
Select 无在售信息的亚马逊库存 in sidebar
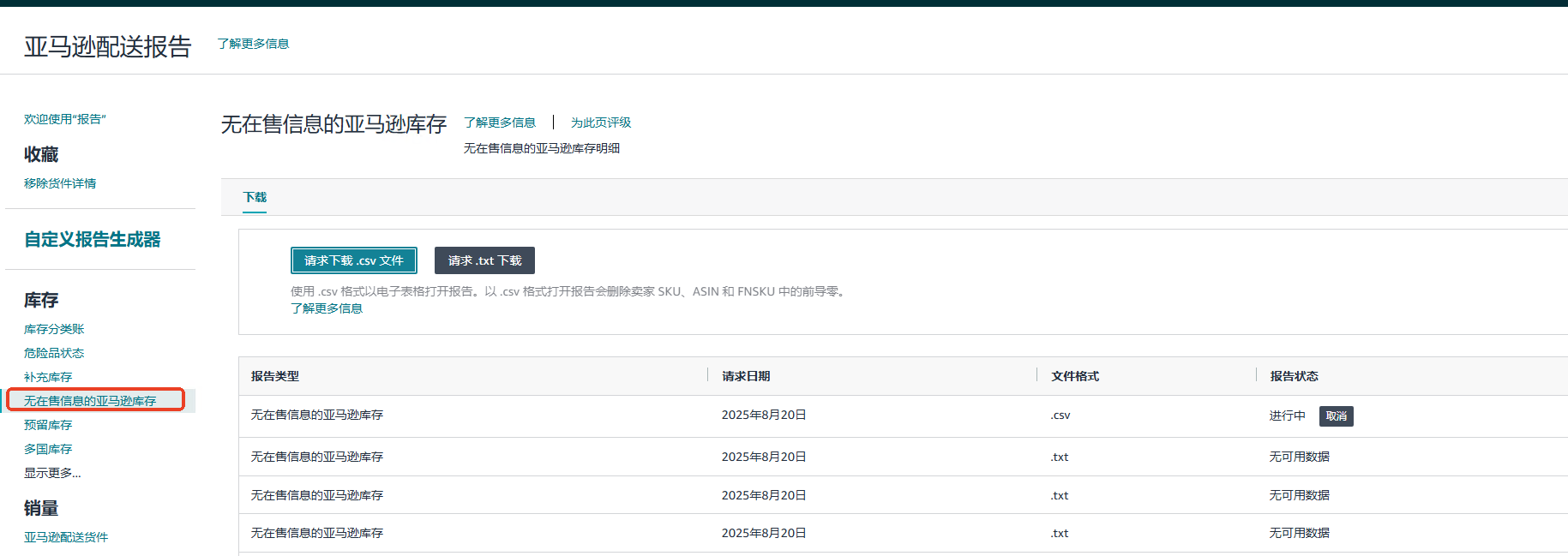(90, 401)
